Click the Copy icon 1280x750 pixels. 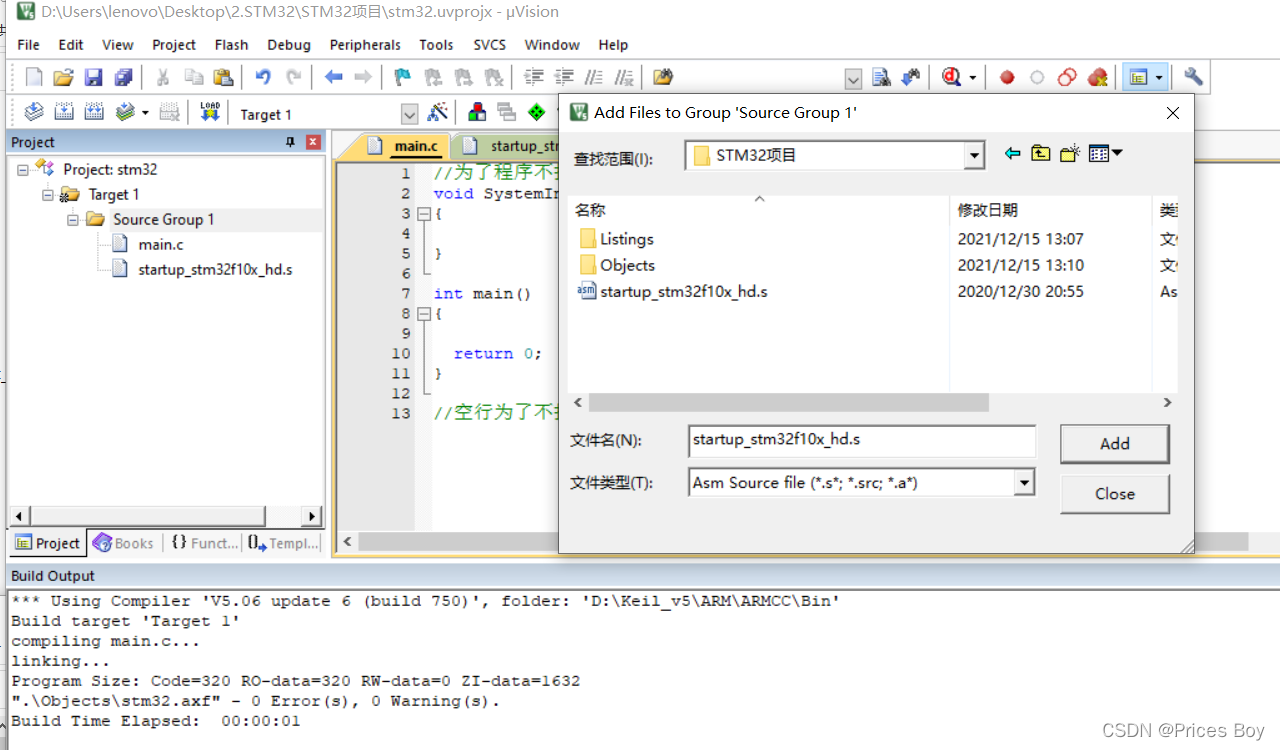[x=193, y=77]
